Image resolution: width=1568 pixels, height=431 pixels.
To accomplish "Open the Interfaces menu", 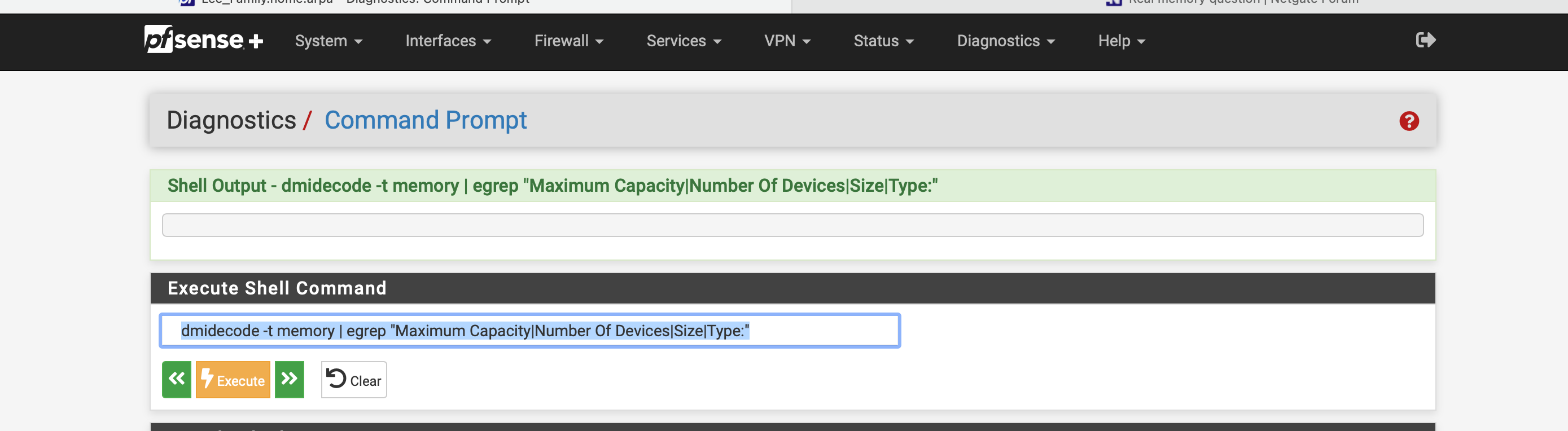I will (x=448, y=41).
